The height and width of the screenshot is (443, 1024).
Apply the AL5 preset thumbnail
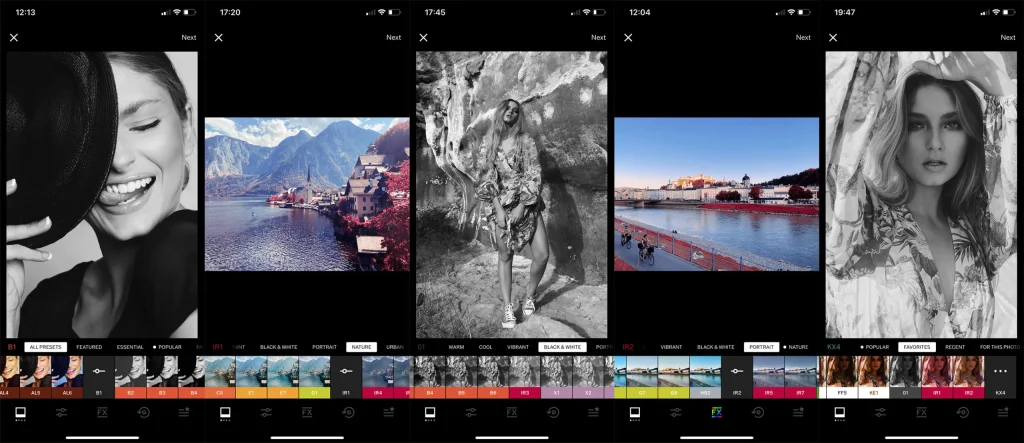[35, 374]
